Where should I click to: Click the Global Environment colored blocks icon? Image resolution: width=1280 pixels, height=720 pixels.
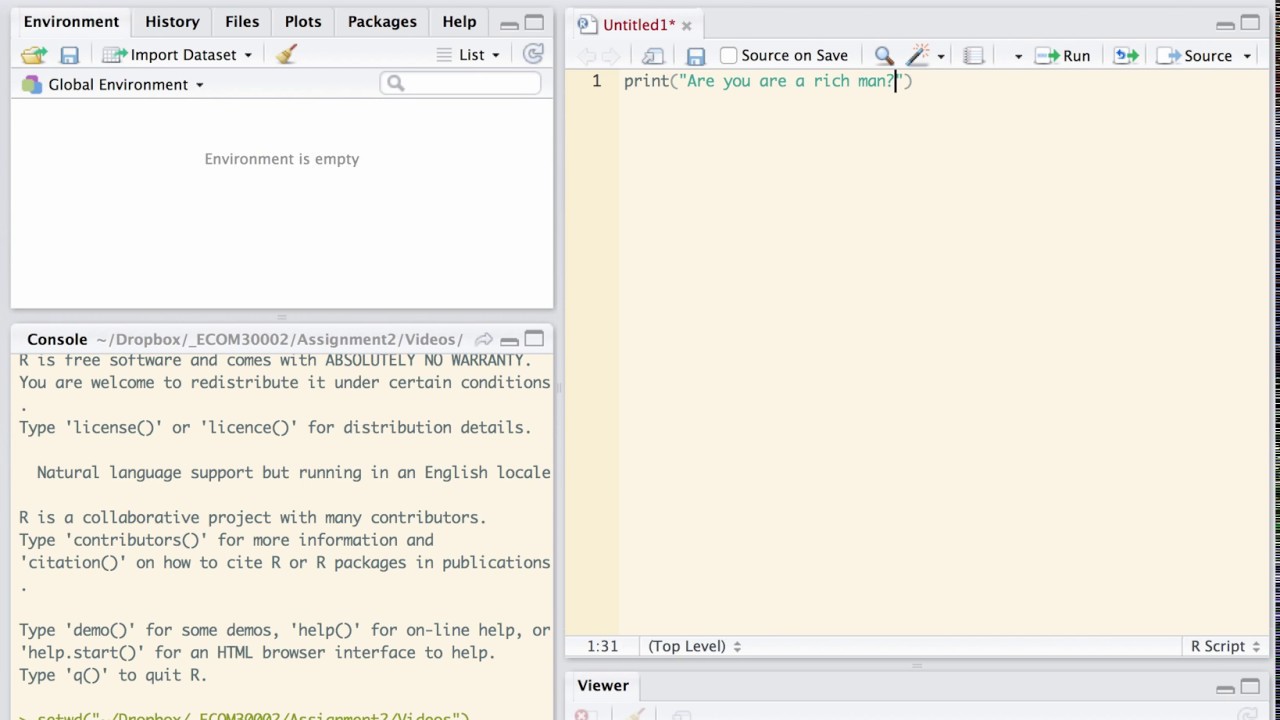[32, 85]
